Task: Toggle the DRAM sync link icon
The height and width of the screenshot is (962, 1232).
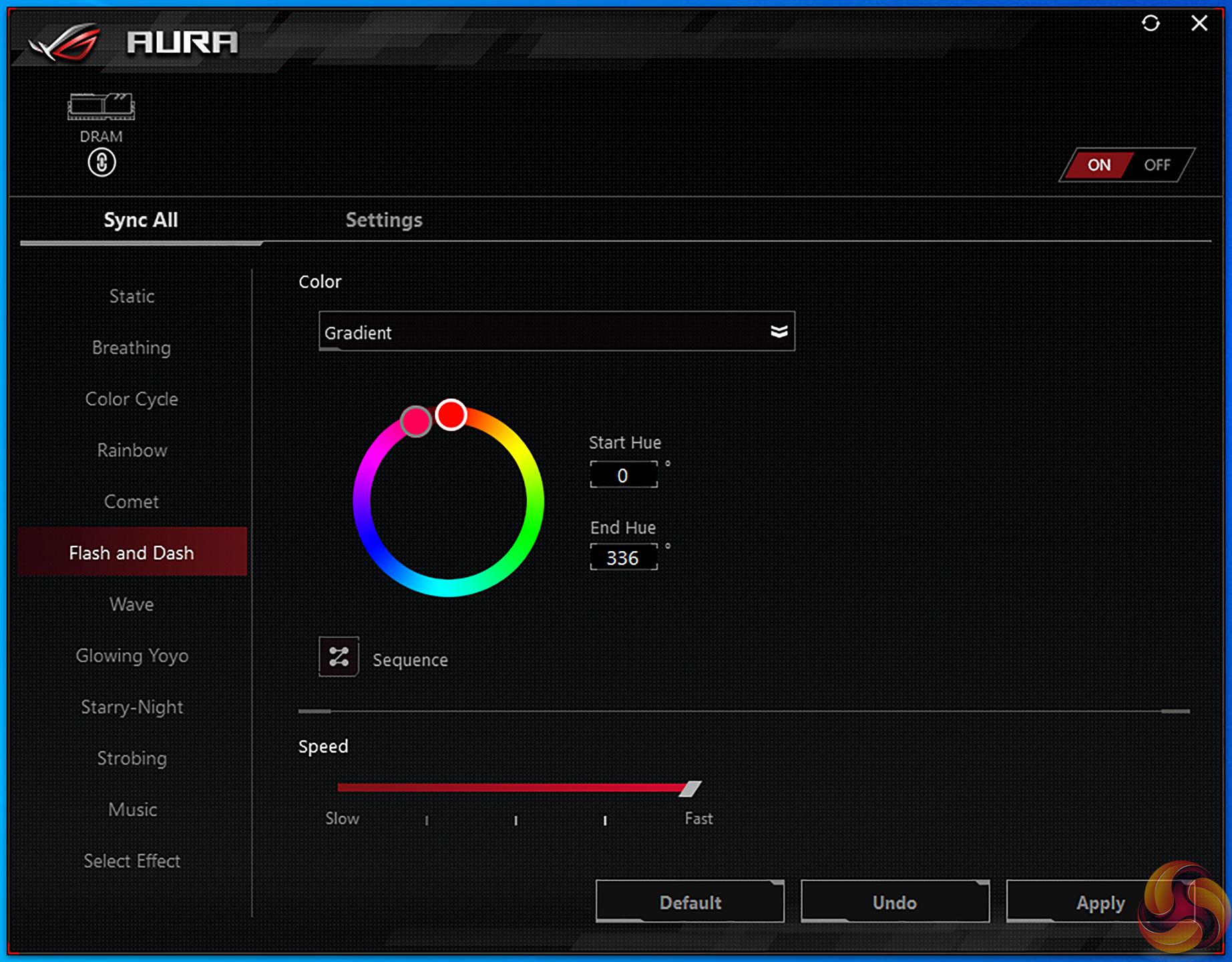Action: pyautogui.click(x=101, y=162)
